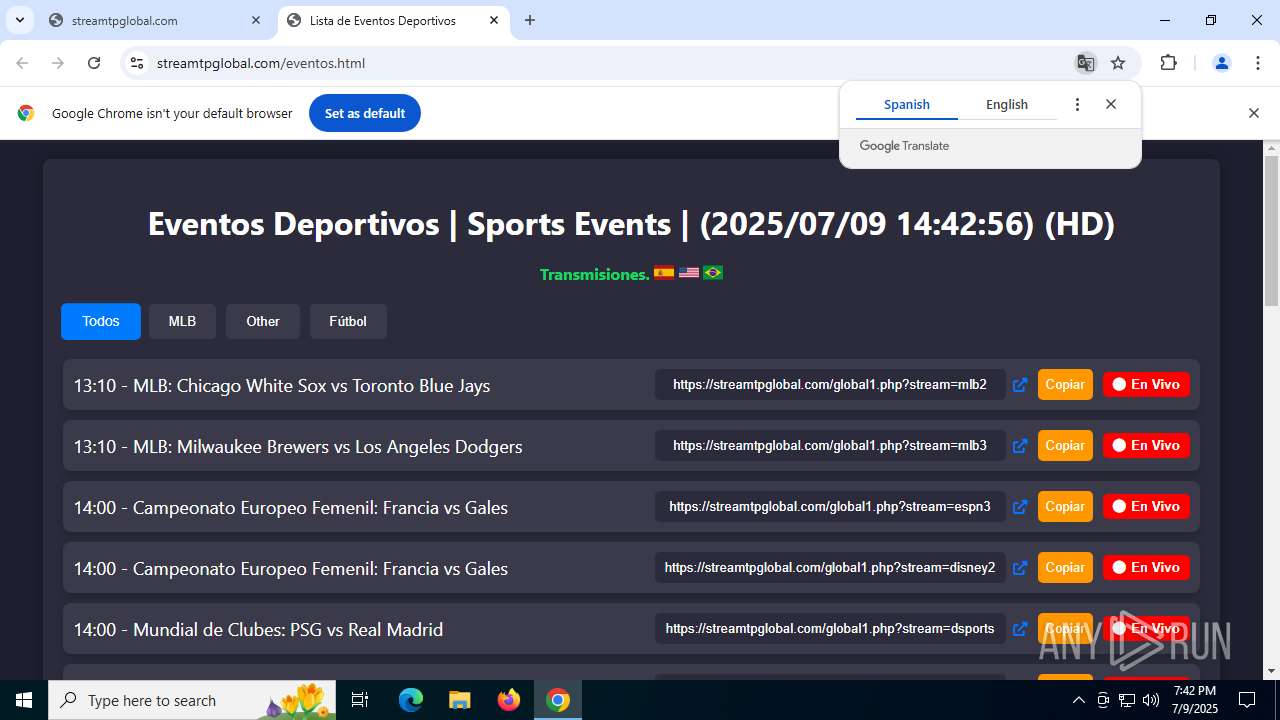Click En Vivo on the espn3 row
The height and width of the screenshot is (720, 1280).
click(1146, 506)
